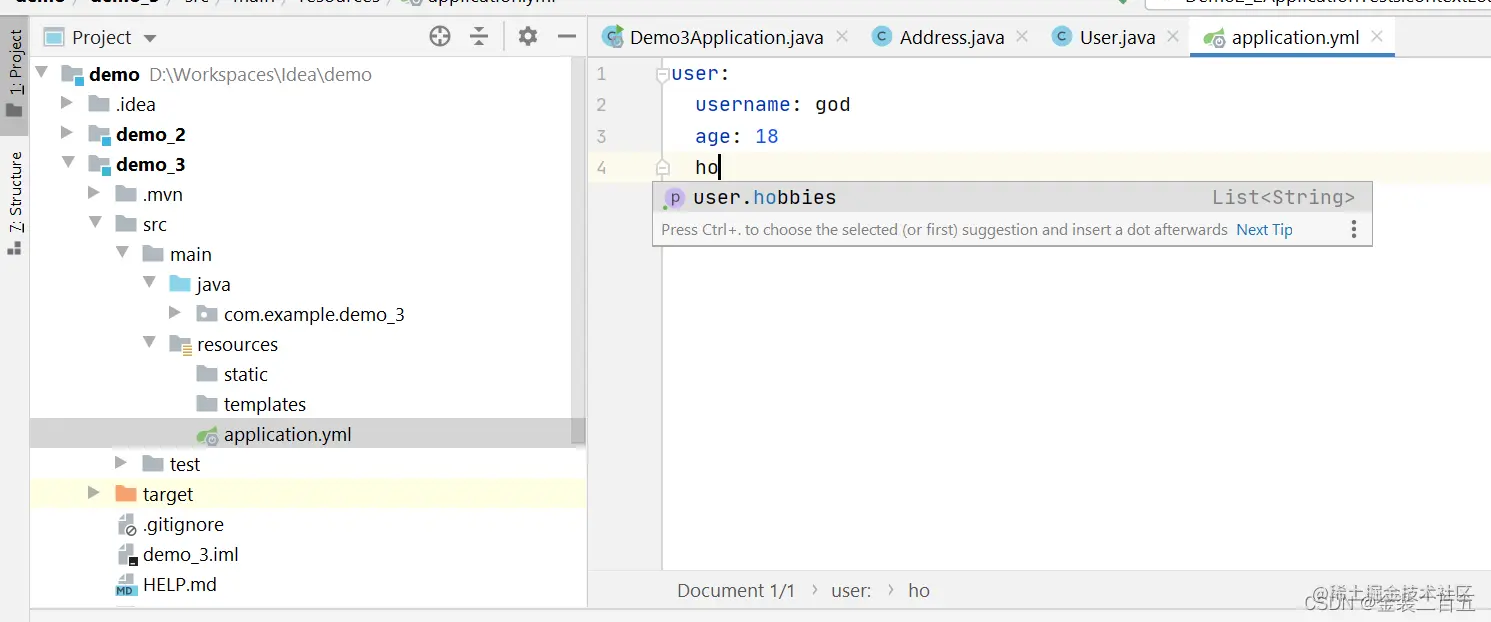1491x622 pixels.
Task: Collapse the src folder
Action: (x=95, y=222)
